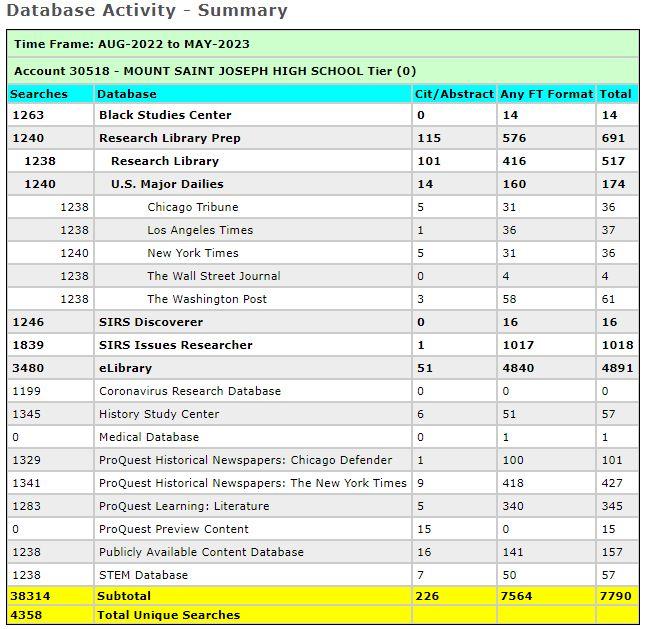Image resolution: width=658 pixels, height=629 pixels.
Task: Click the 'U.S. Major Dailies' entry
Action: (x=167, y=184)
